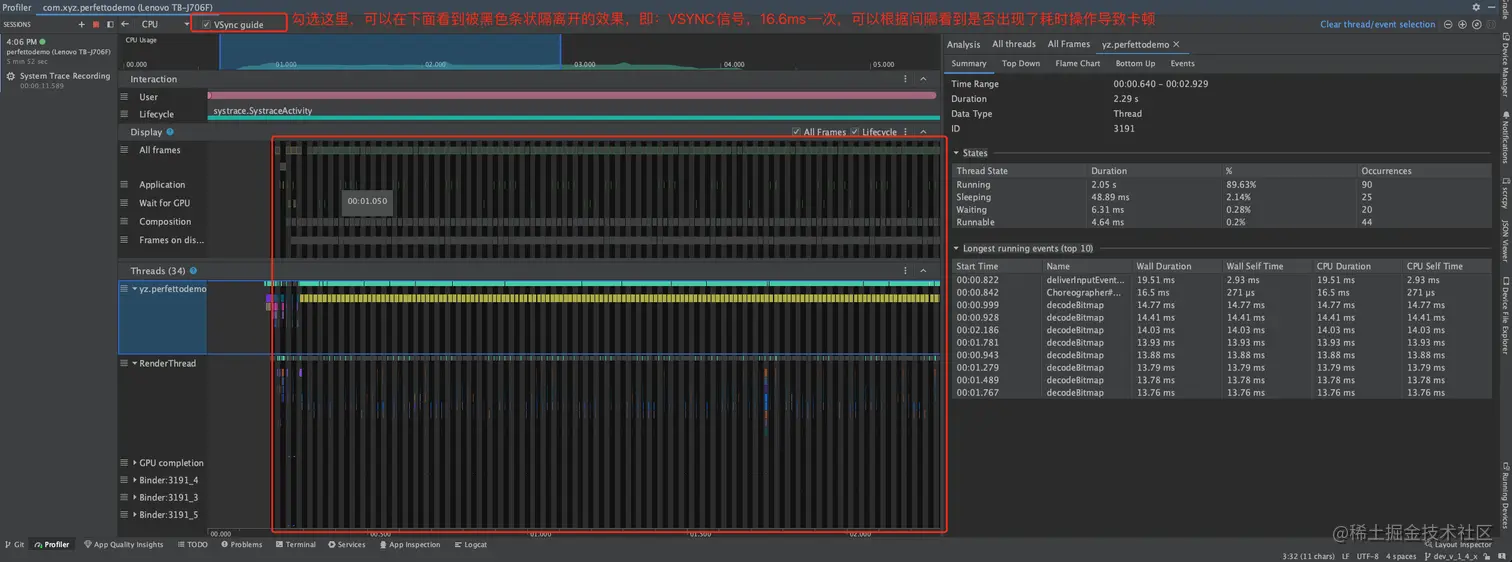Screen dimensions: 1512x562
Task: Toggle the Lifecycle checkbox in Display
Action: pos(855,132)
